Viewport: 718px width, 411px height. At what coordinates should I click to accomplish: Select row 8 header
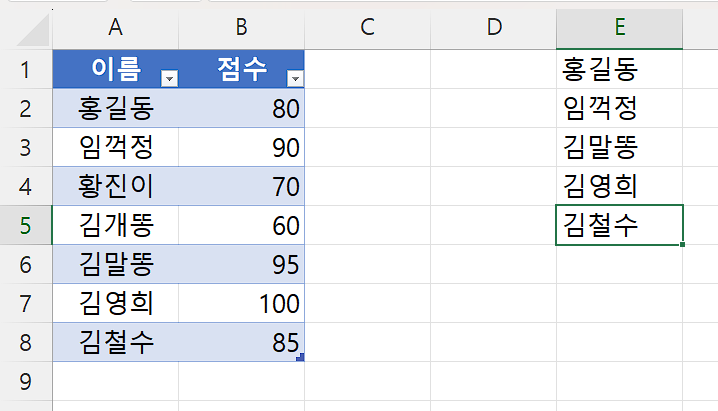(26, 342)
